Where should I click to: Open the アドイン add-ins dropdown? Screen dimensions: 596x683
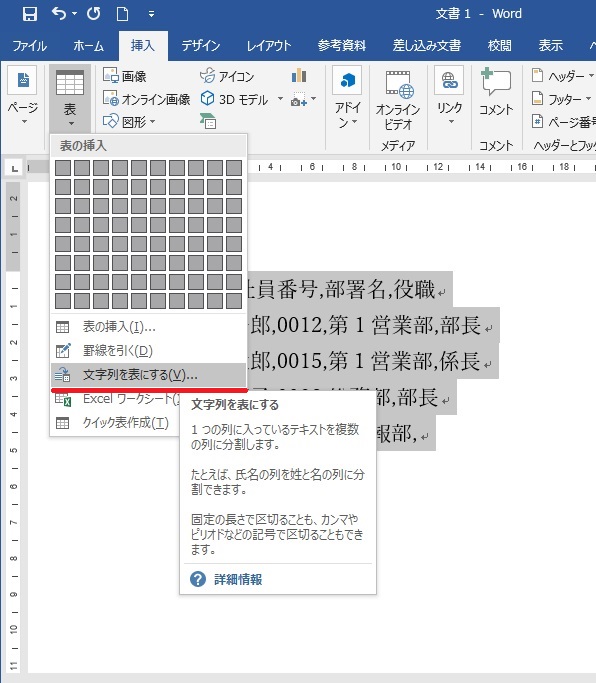tap(348, 98)
